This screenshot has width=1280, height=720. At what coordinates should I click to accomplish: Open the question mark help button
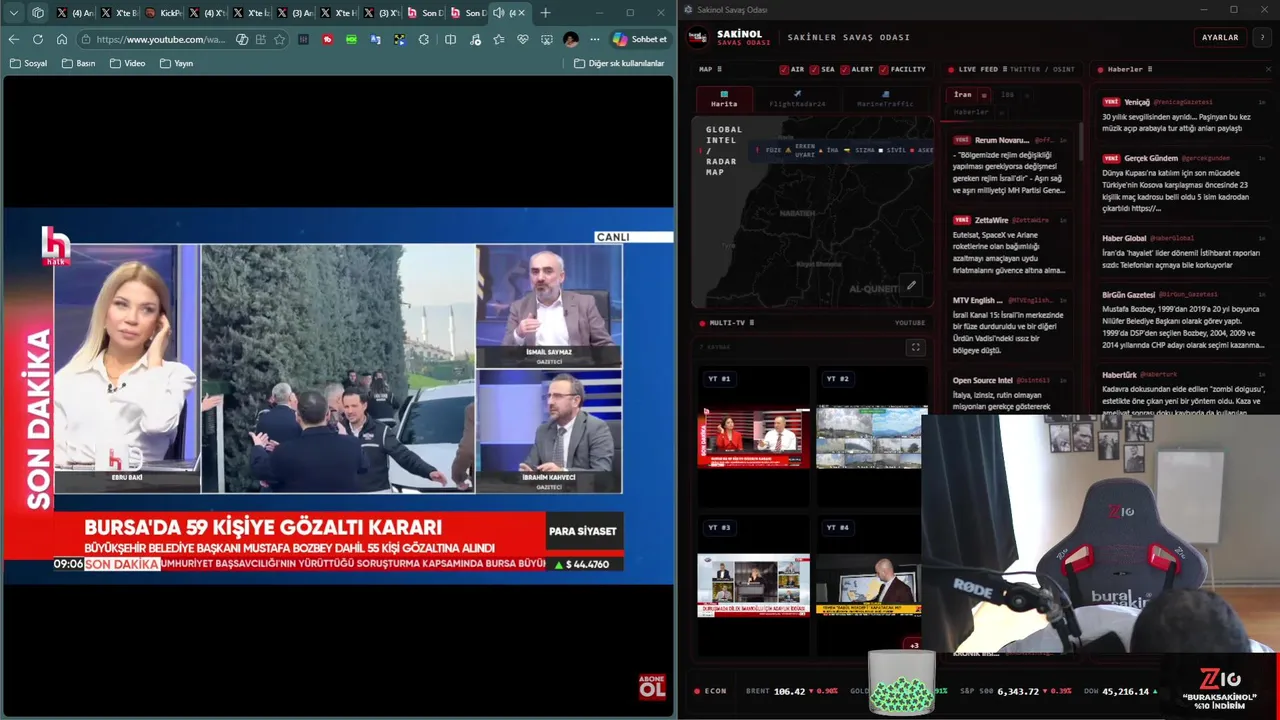tap(1262, 37)
